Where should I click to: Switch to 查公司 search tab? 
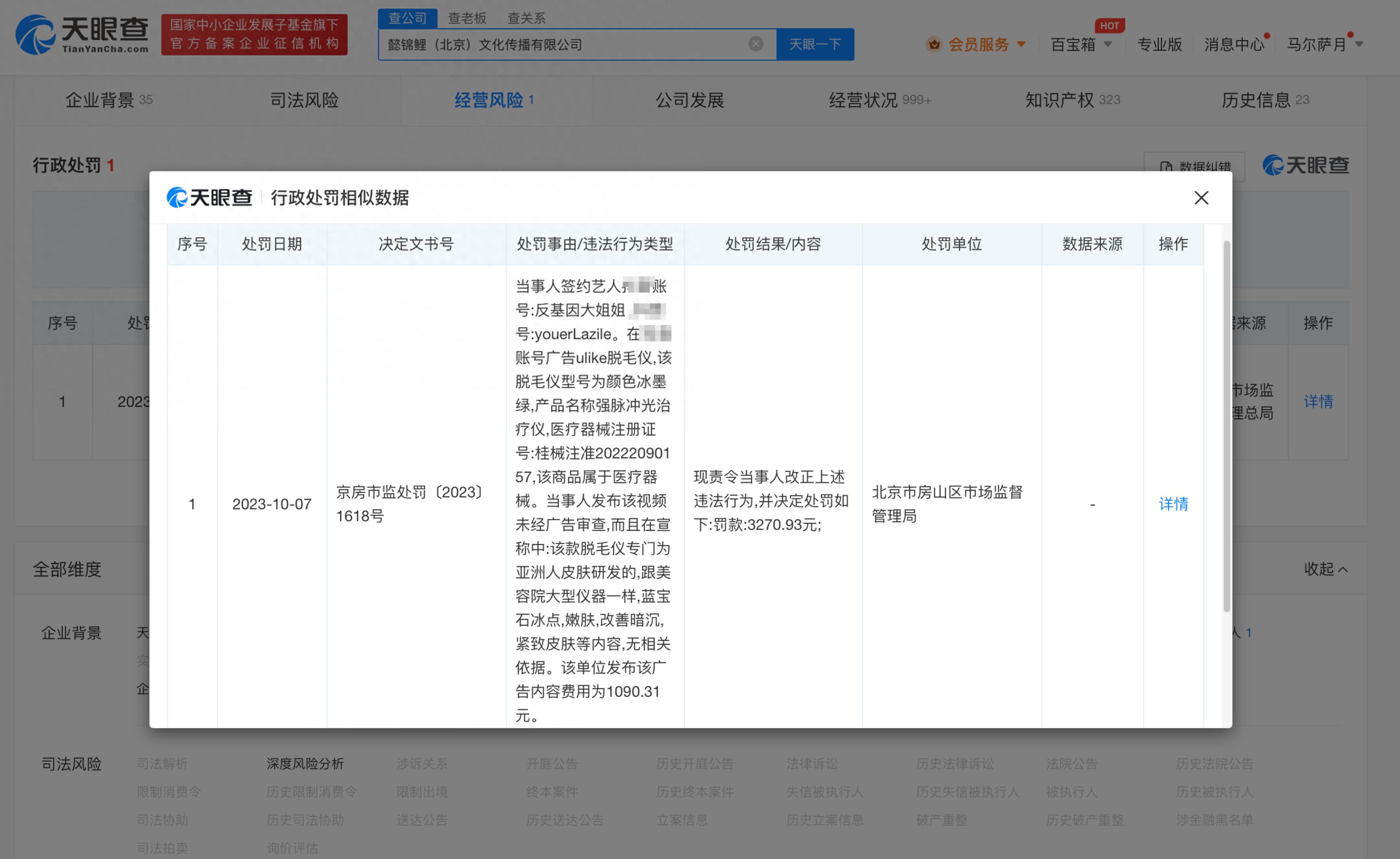(407, 18)
